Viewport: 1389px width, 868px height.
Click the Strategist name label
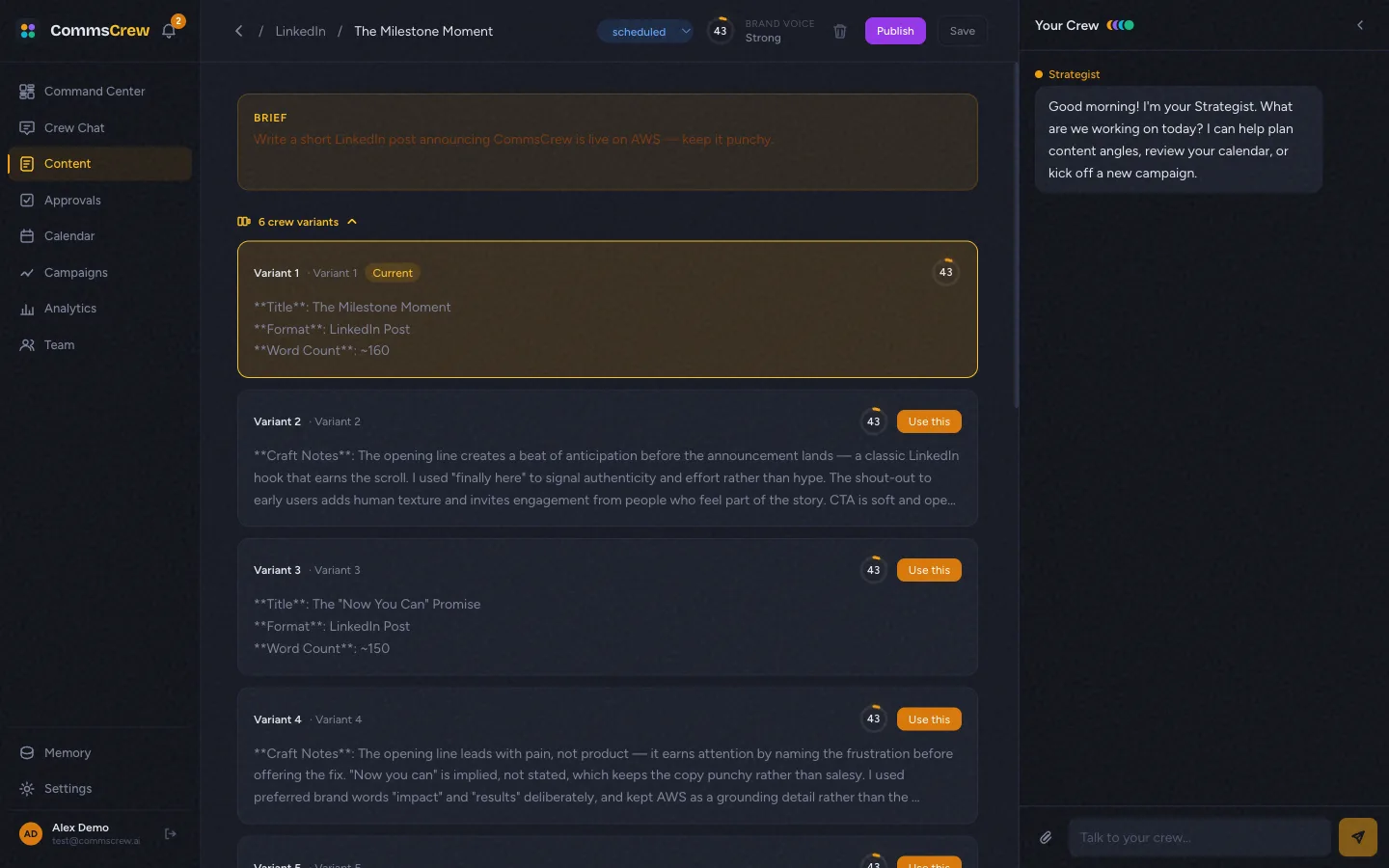pyautogui.click(x=1074, y=74)
